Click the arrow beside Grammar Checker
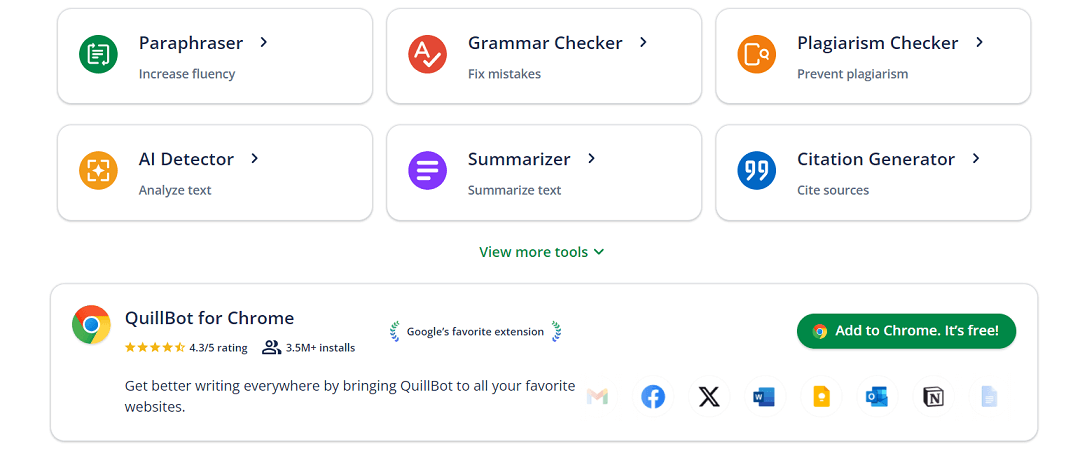 click(x=643, y=42)
